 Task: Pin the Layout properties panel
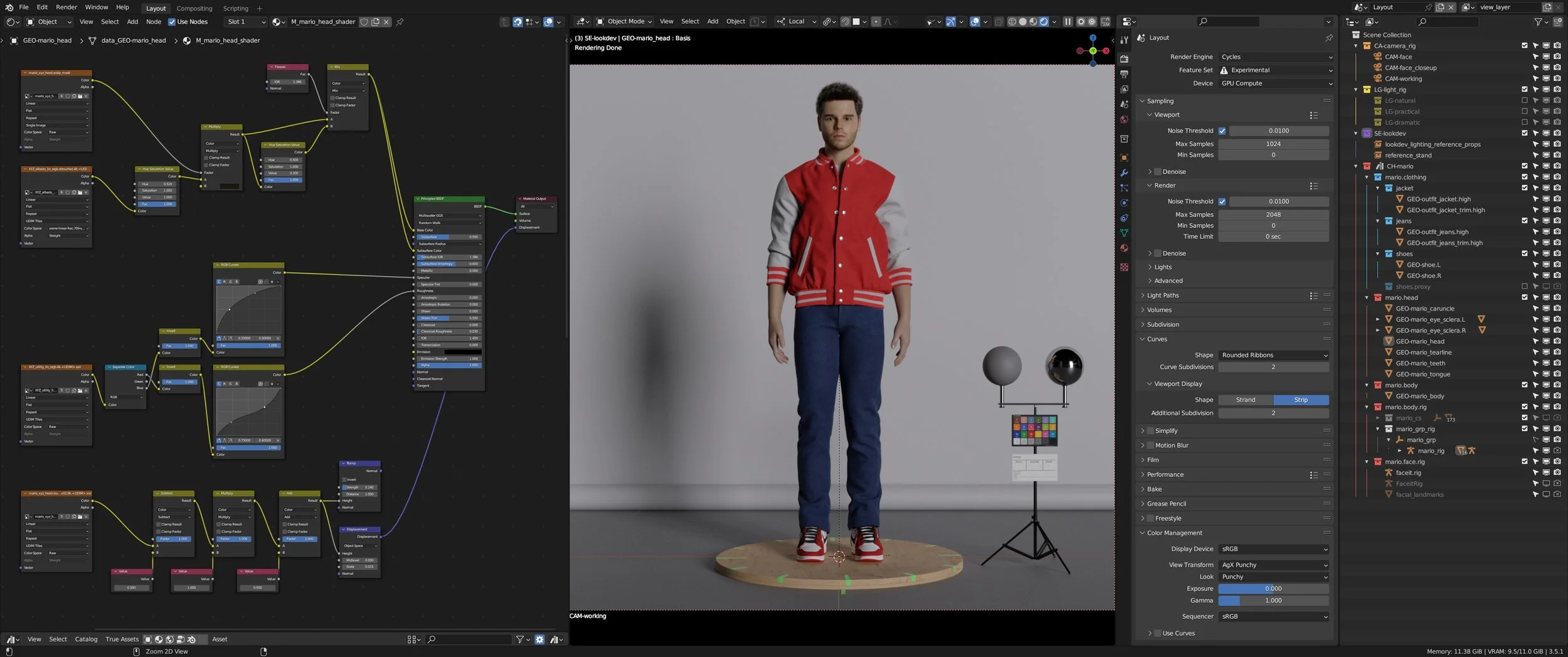1328,38
